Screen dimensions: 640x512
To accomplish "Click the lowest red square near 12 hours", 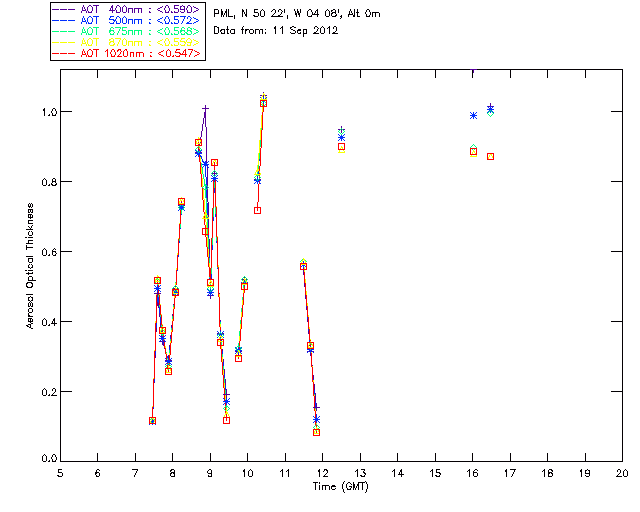I will (x=316, y=432).
